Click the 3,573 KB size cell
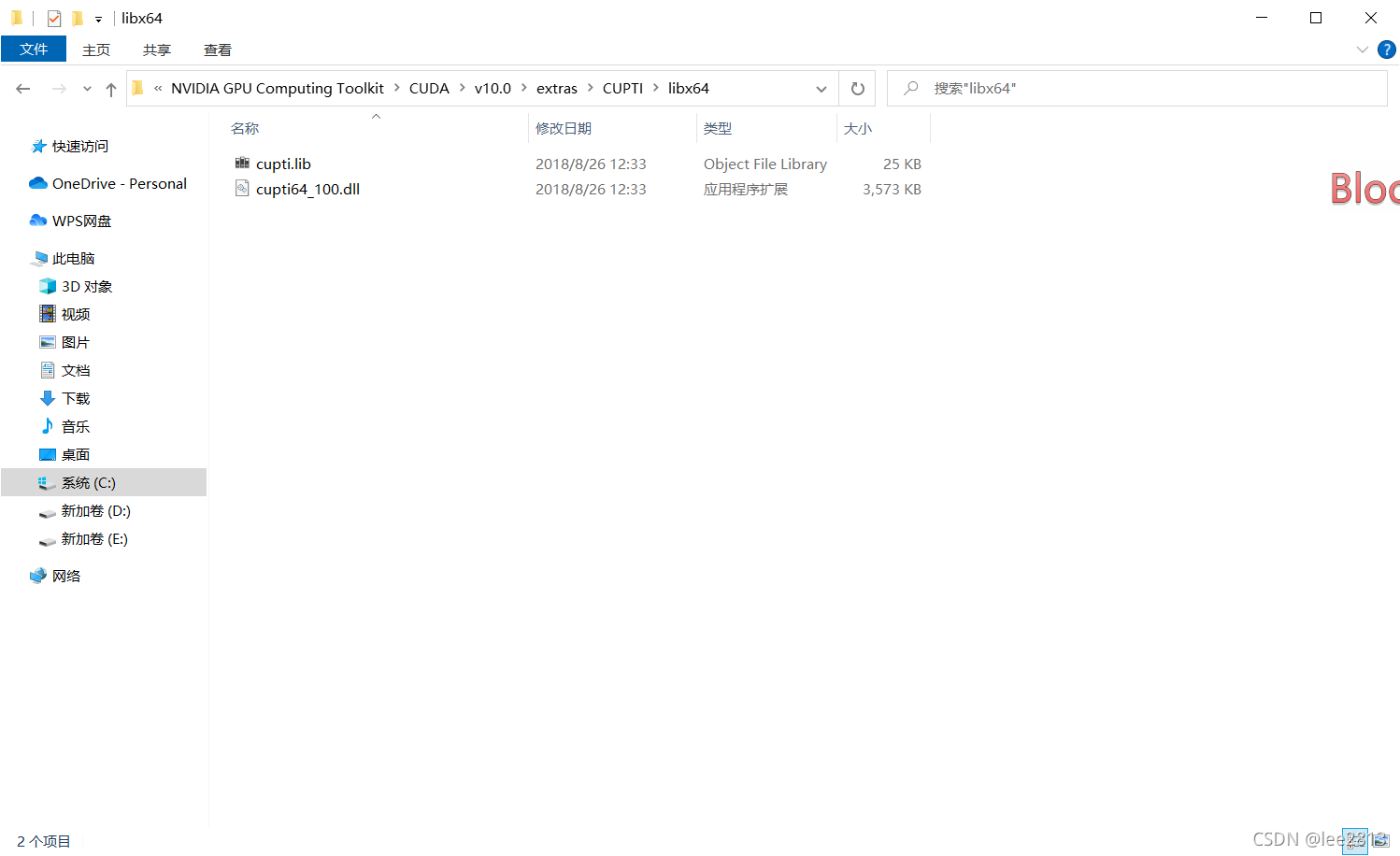 (892, 189)
